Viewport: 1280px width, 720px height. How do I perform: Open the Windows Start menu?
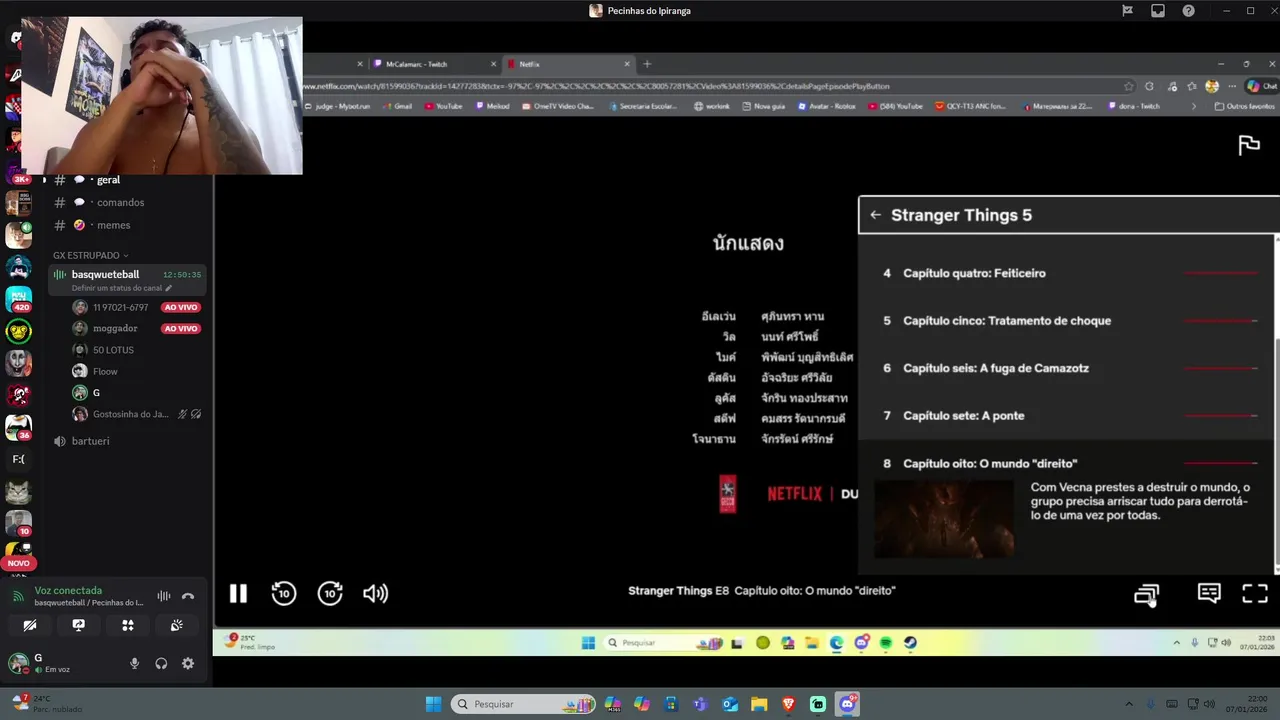point(433,704)
